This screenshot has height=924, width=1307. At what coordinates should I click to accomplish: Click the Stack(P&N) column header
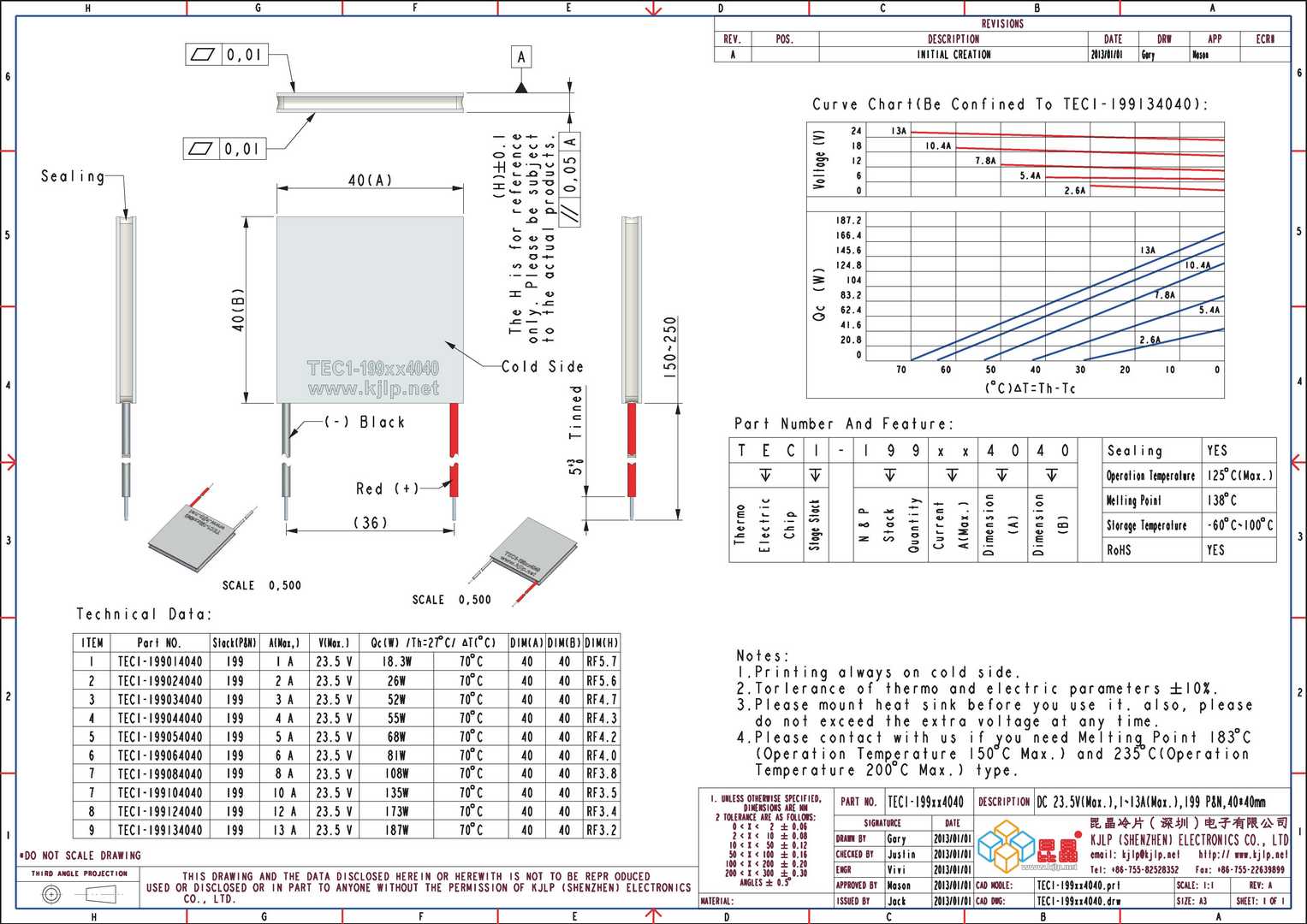[x=235, y=643]
